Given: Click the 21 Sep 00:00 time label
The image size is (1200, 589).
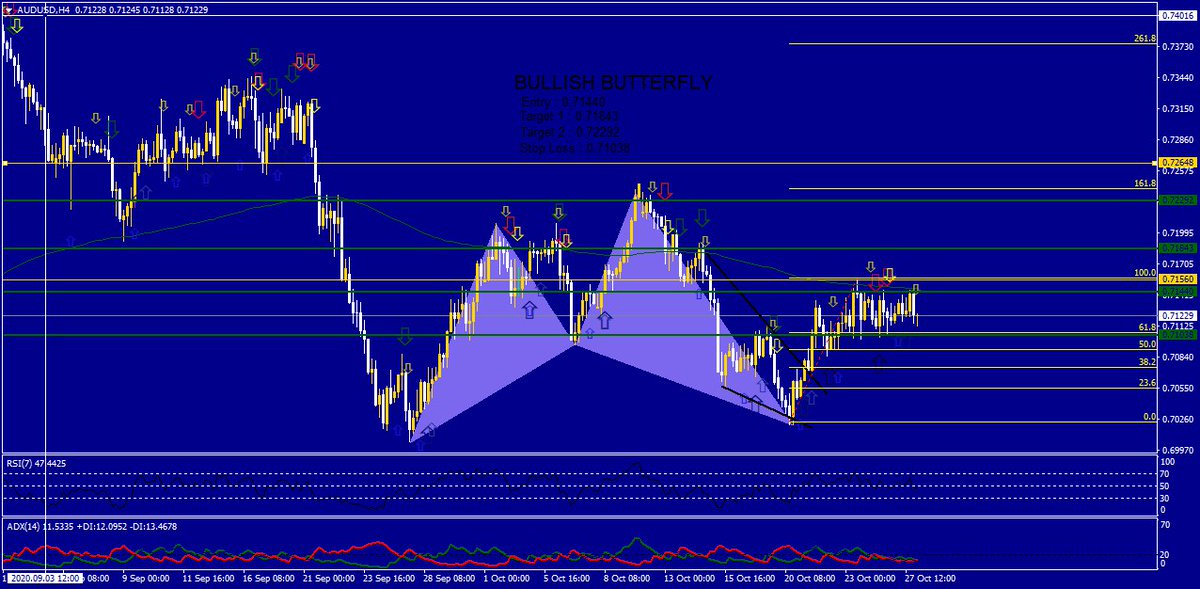Looking at the screenshot, I should pos(330,578).
